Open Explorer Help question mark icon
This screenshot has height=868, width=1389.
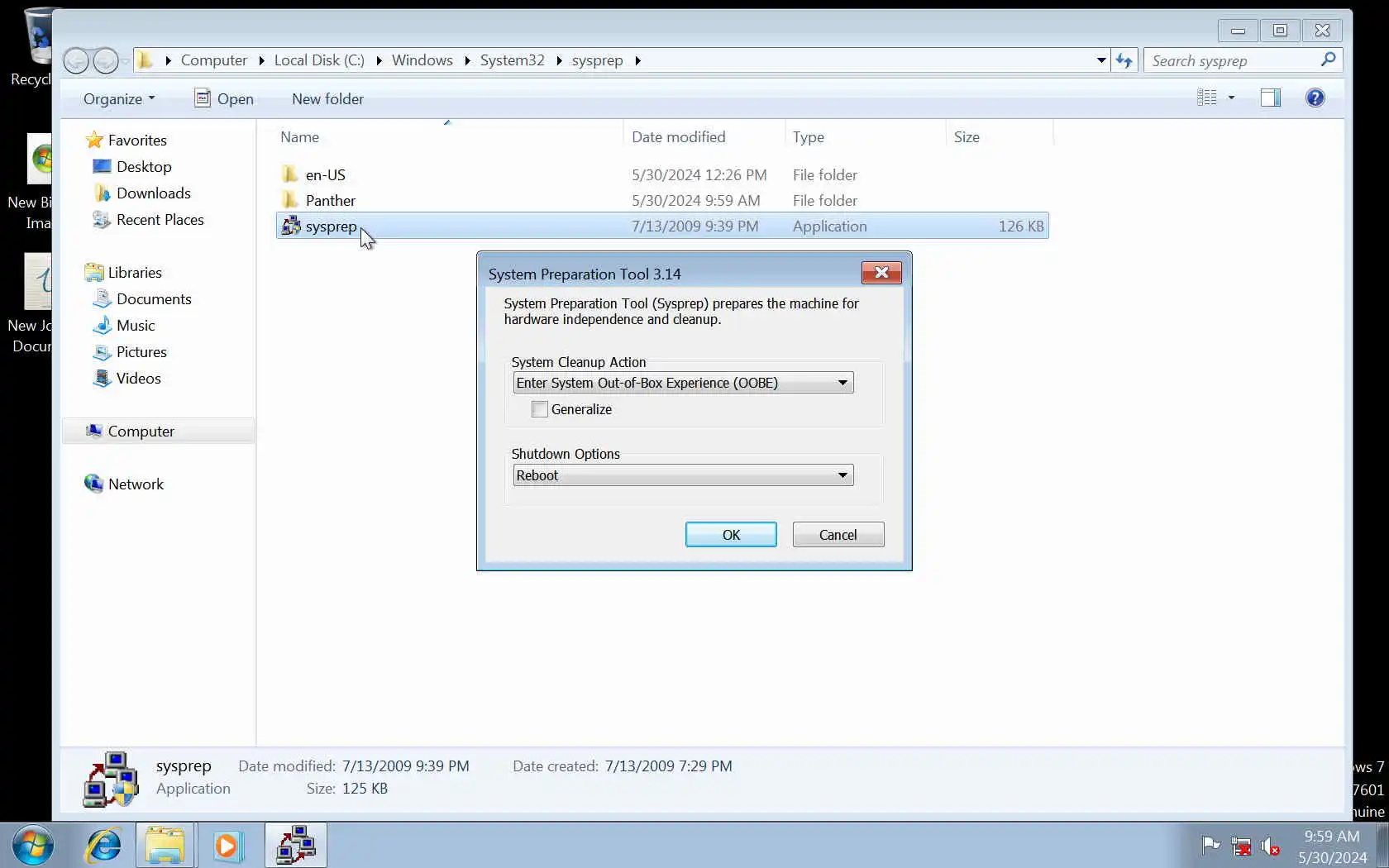1315,98
